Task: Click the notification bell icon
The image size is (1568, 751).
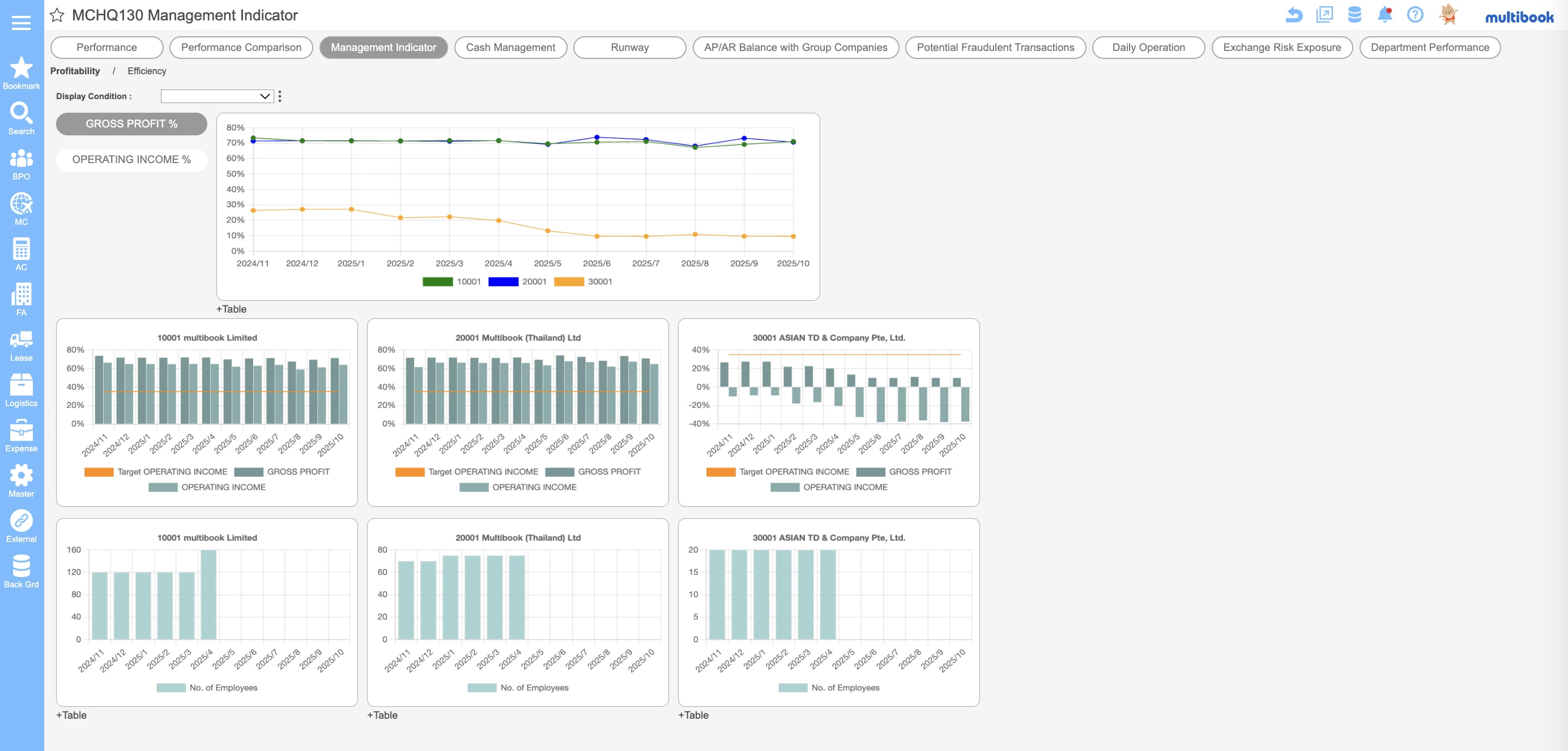Action: click(x=1384, y=15)
